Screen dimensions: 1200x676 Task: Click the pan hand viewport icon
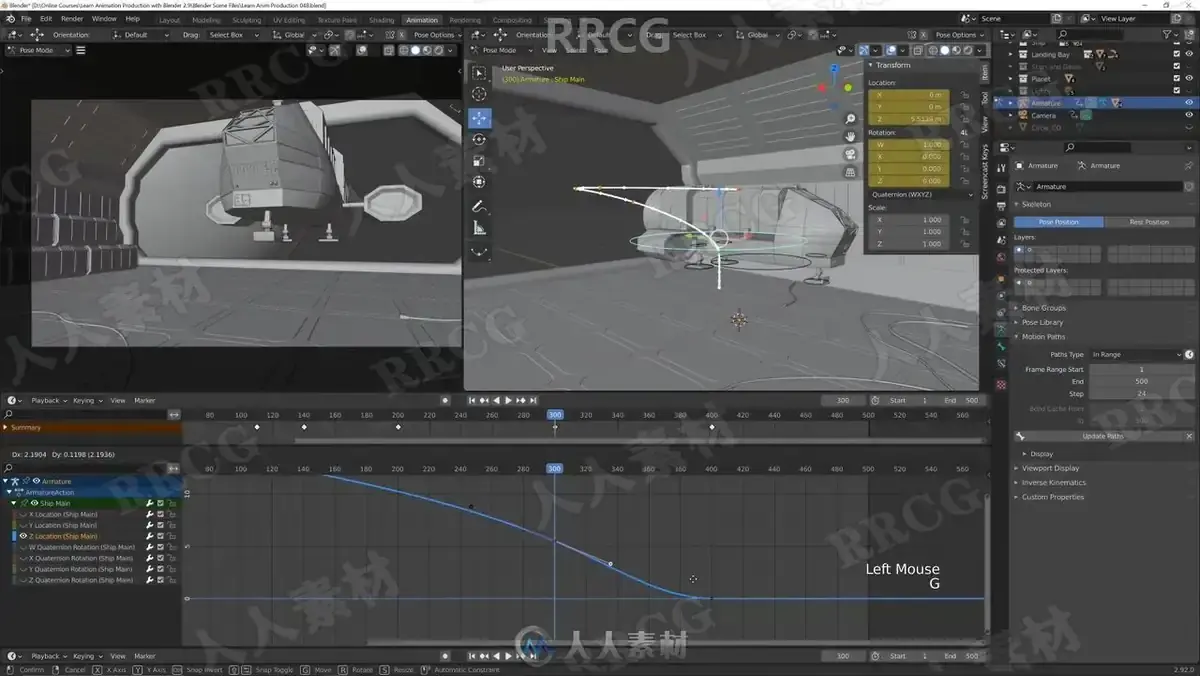tap(850, 136)
